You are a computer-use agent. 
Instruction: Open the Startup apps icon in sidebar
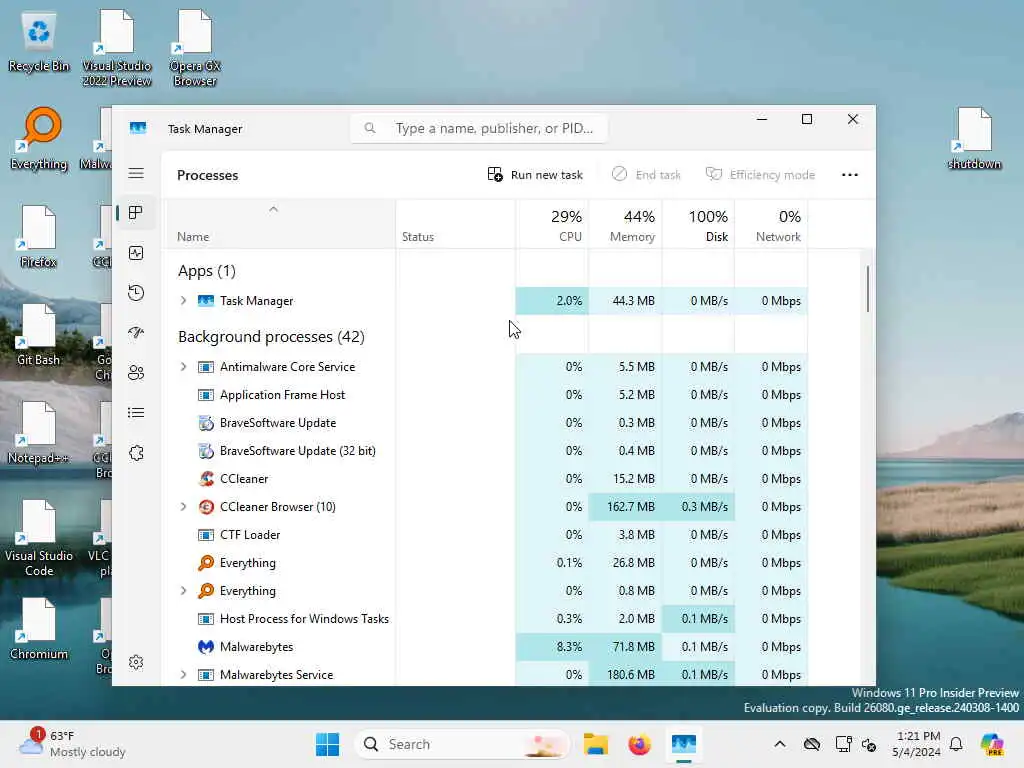[x=136, y=332]
